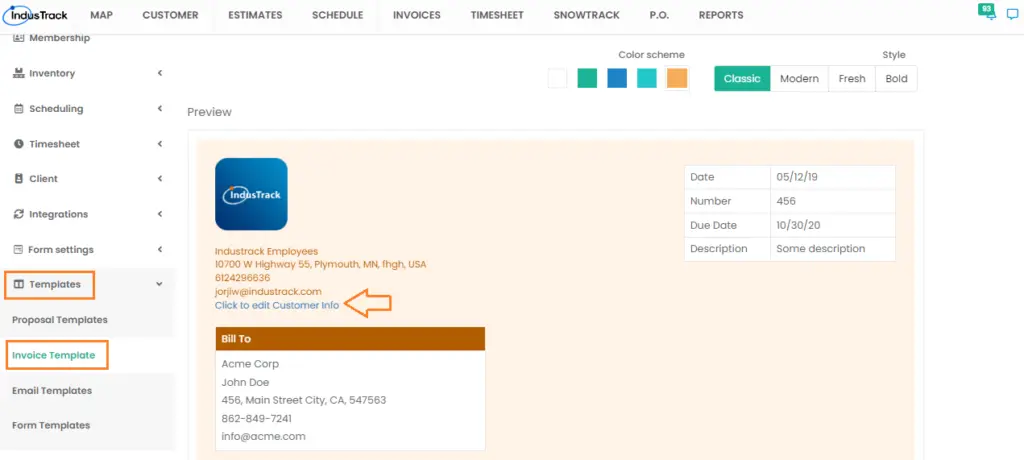Screen dimensions: 1024x460
Task: Open the ESTIMATES menu
Action: click(255, 15)
